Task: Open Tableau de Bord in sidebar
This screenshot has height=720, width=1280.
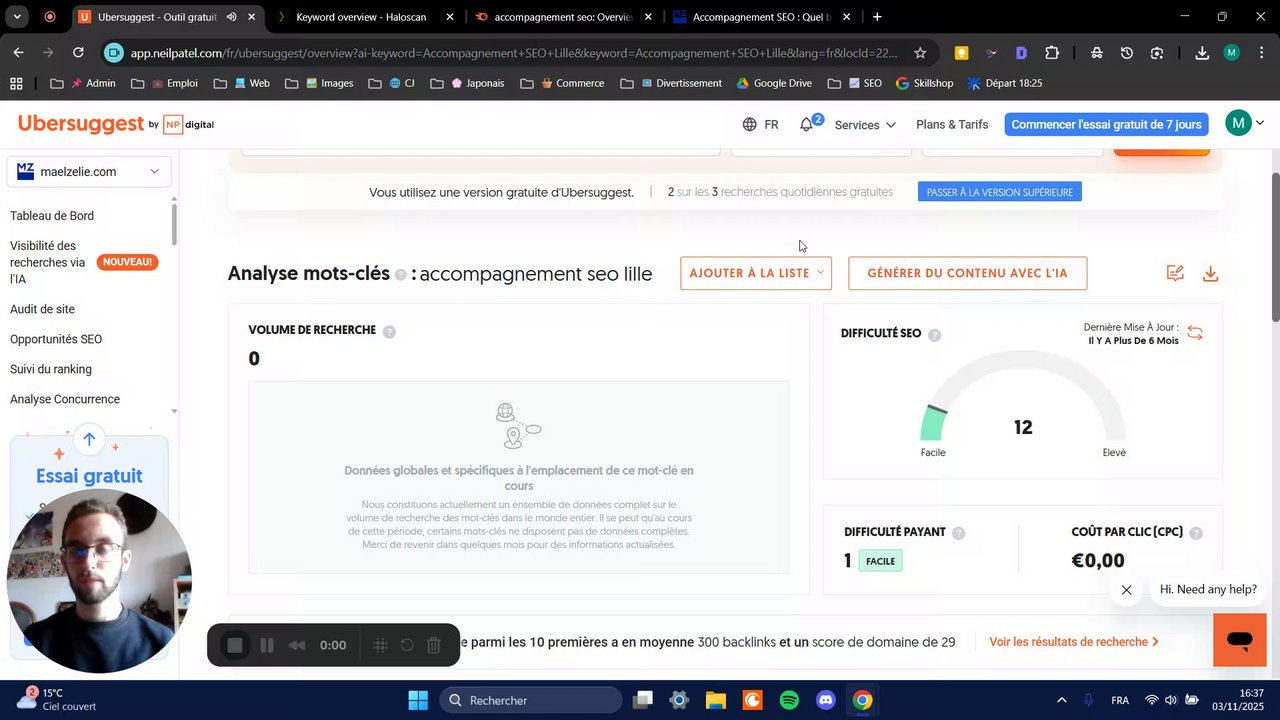Action: [x=52, y=216]
